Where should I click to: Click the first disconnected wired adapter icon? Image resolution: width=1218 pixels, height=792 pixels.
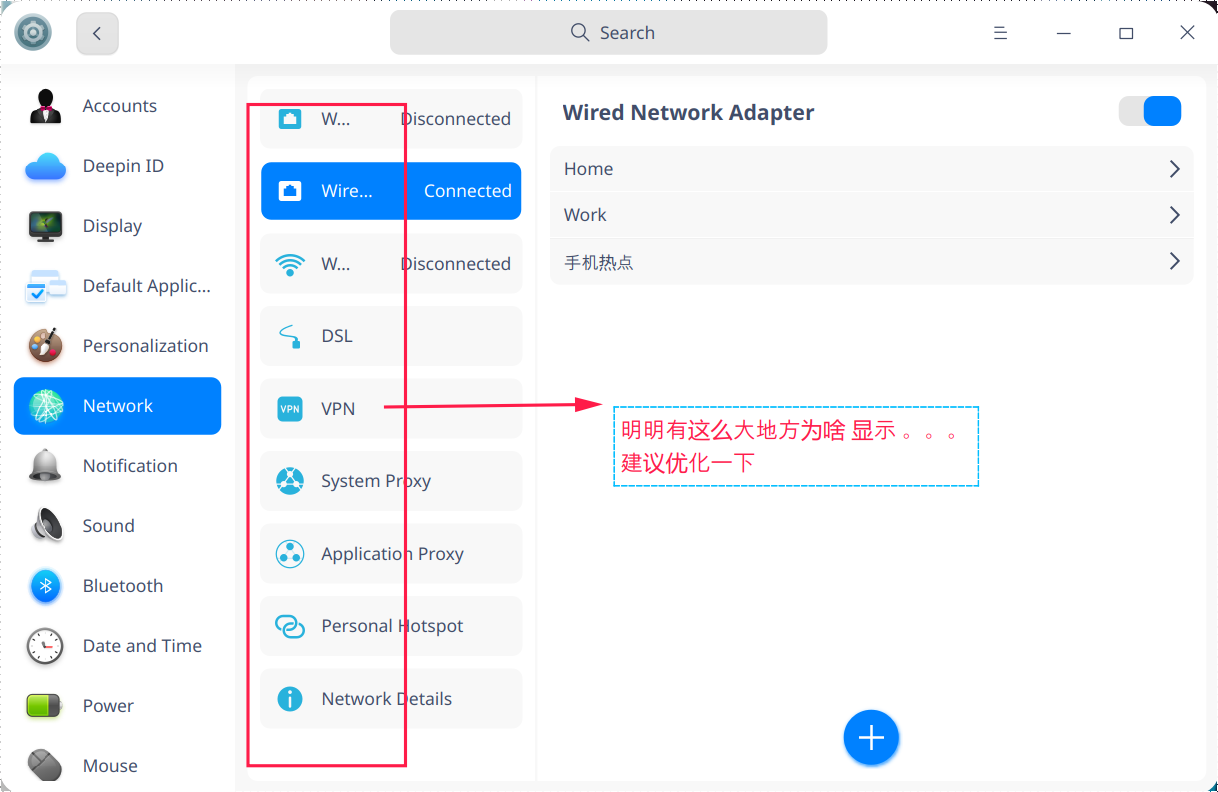[290, 119]
